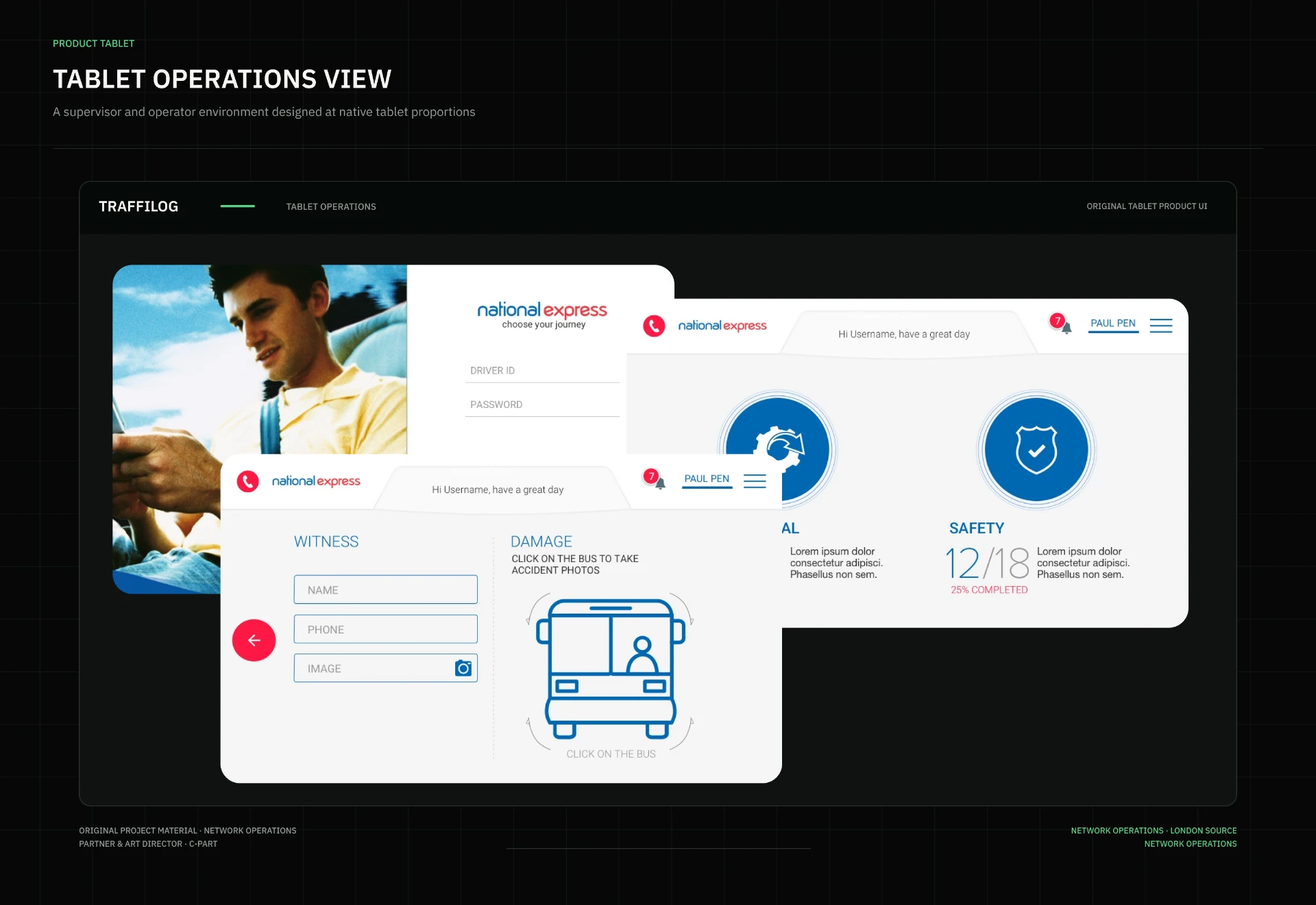Image resolution: width=1316 pixels, height=905 pixels.
Task: Click the 'Hi Username' greeting on the dashboard screen
Action: [904, 334]
